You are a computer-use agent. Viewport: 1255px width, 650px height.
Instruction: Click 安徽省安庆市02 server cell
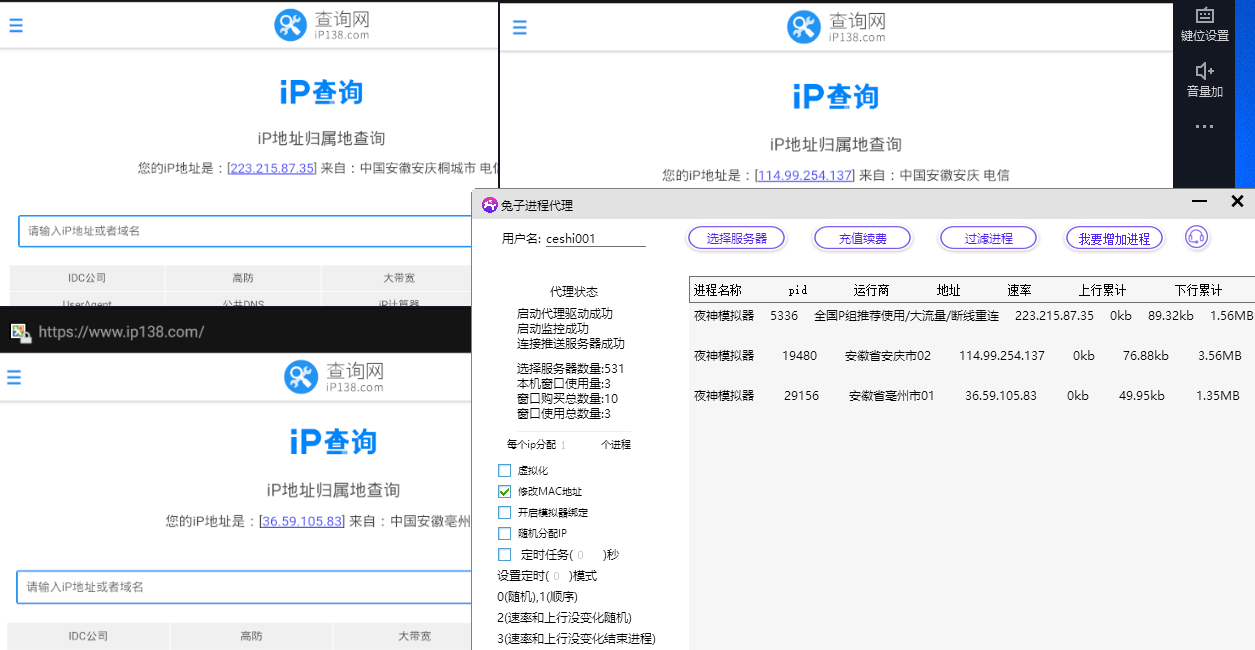click(x=888, y=355)
